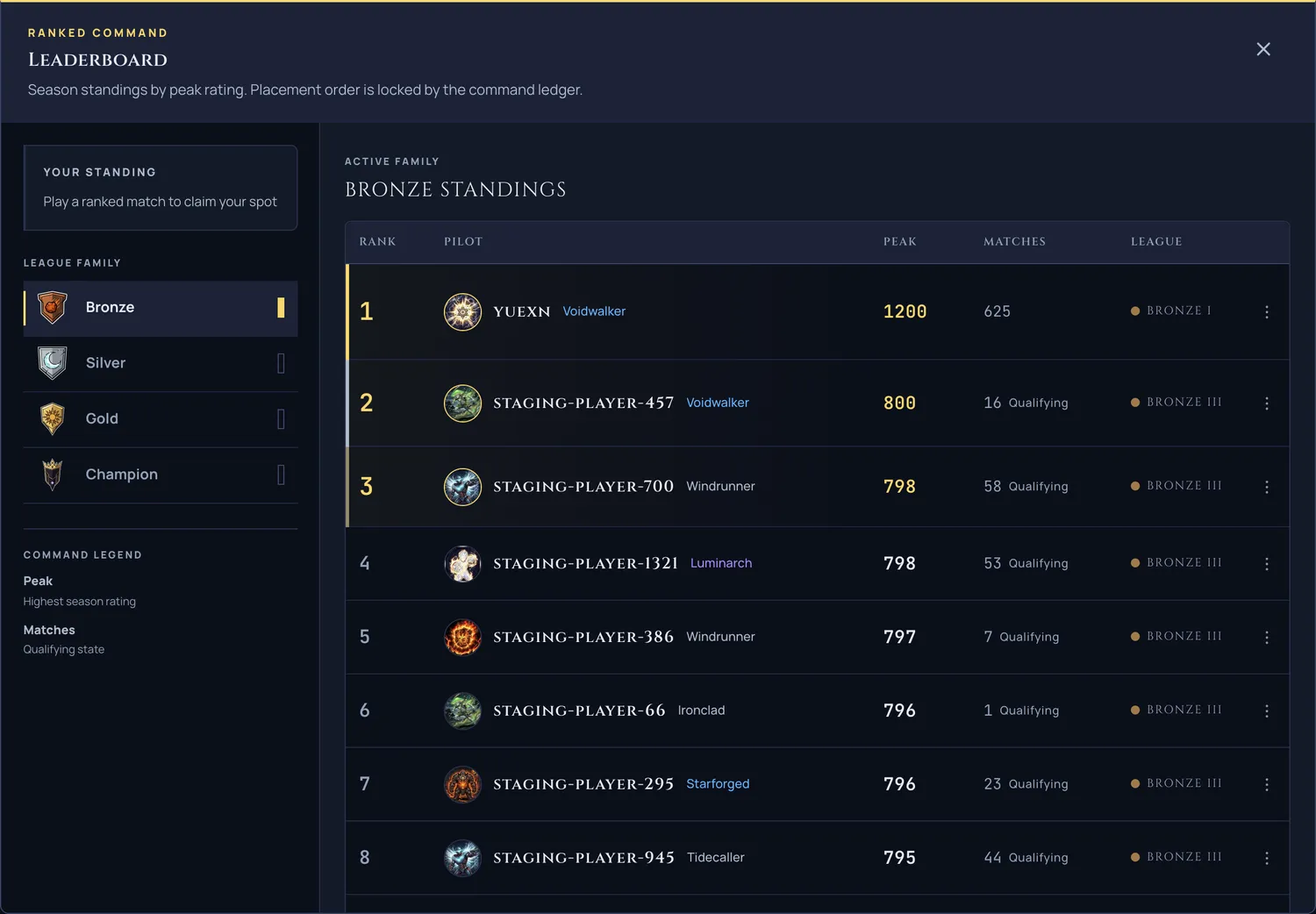Click the 797 peak rating value

(899, 637)
